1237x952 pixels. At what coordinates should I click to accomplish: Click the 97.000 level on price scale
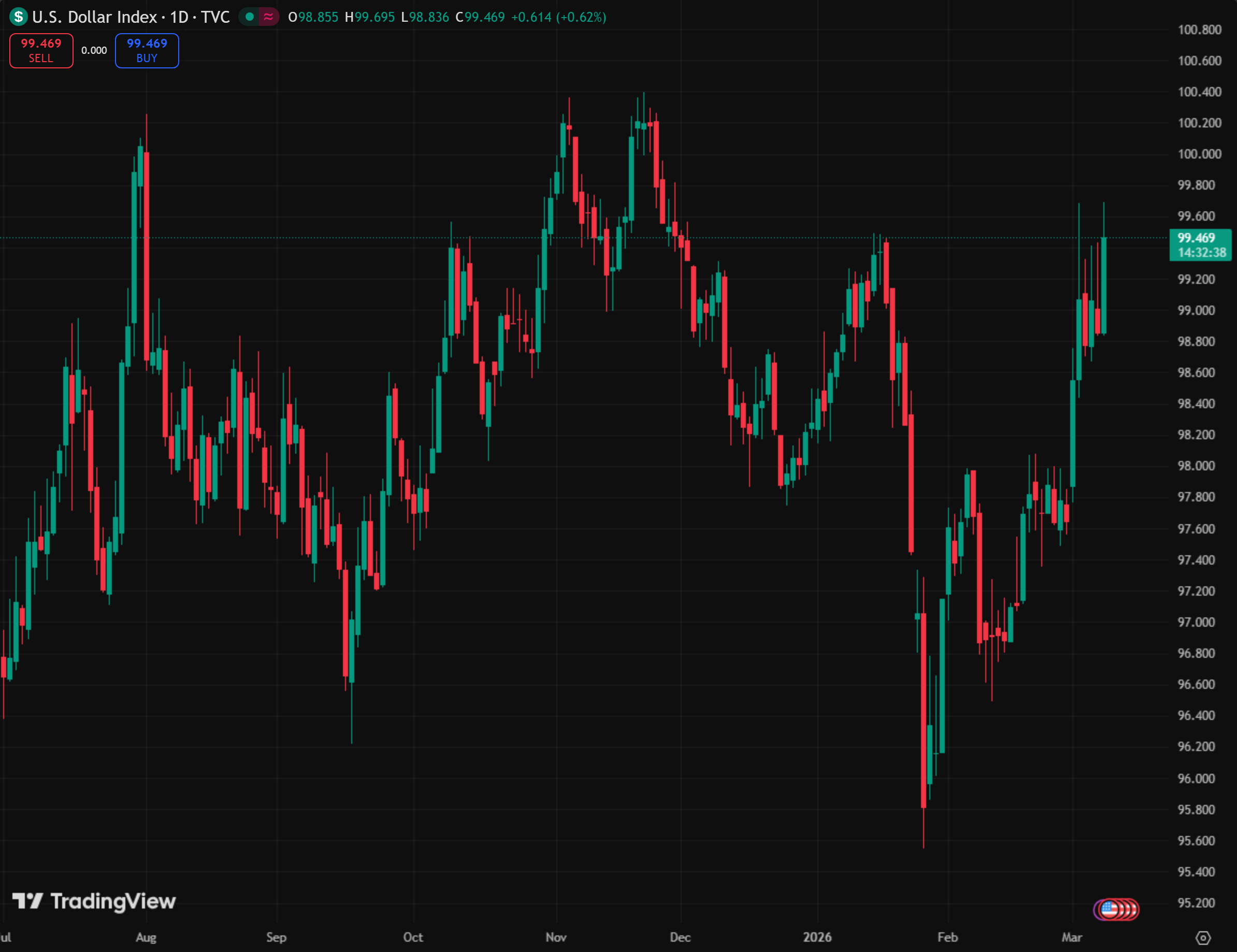(x=1196, y=622)
